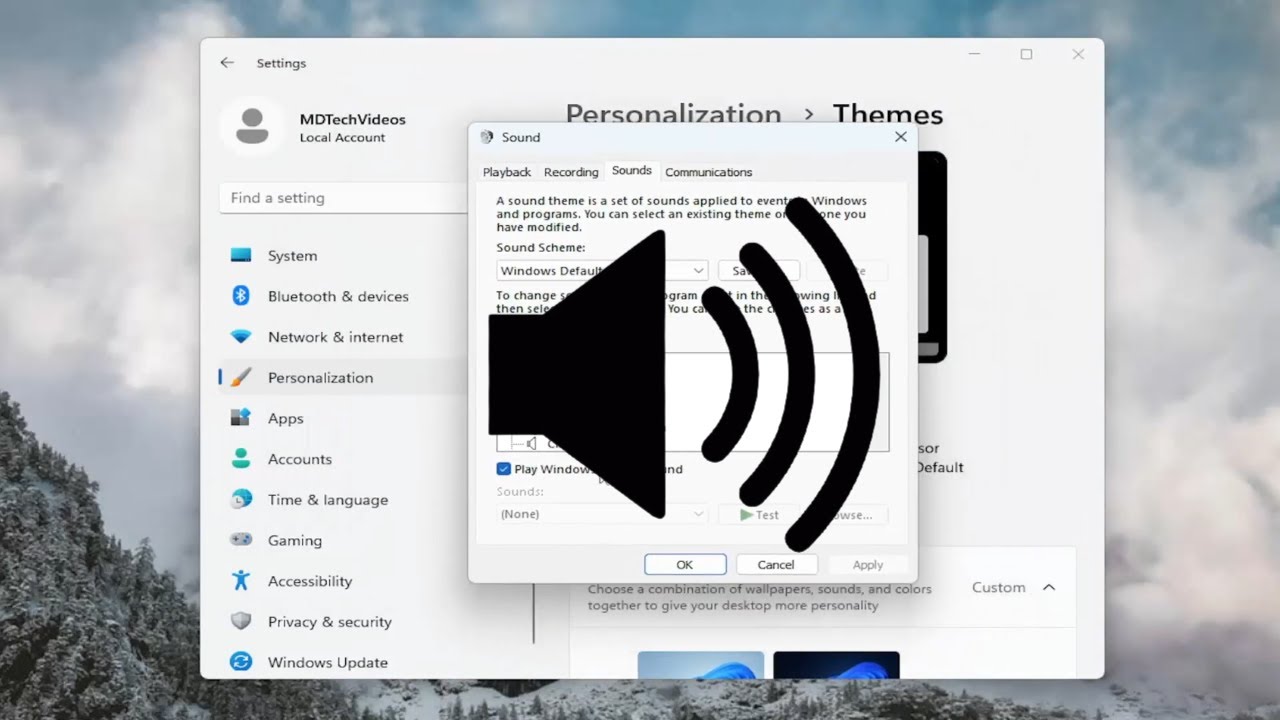Click the Personalization breadcrumb heading
Viewport: 1280px width, 720px height.
pyautogui.click(x=673, y=115)
